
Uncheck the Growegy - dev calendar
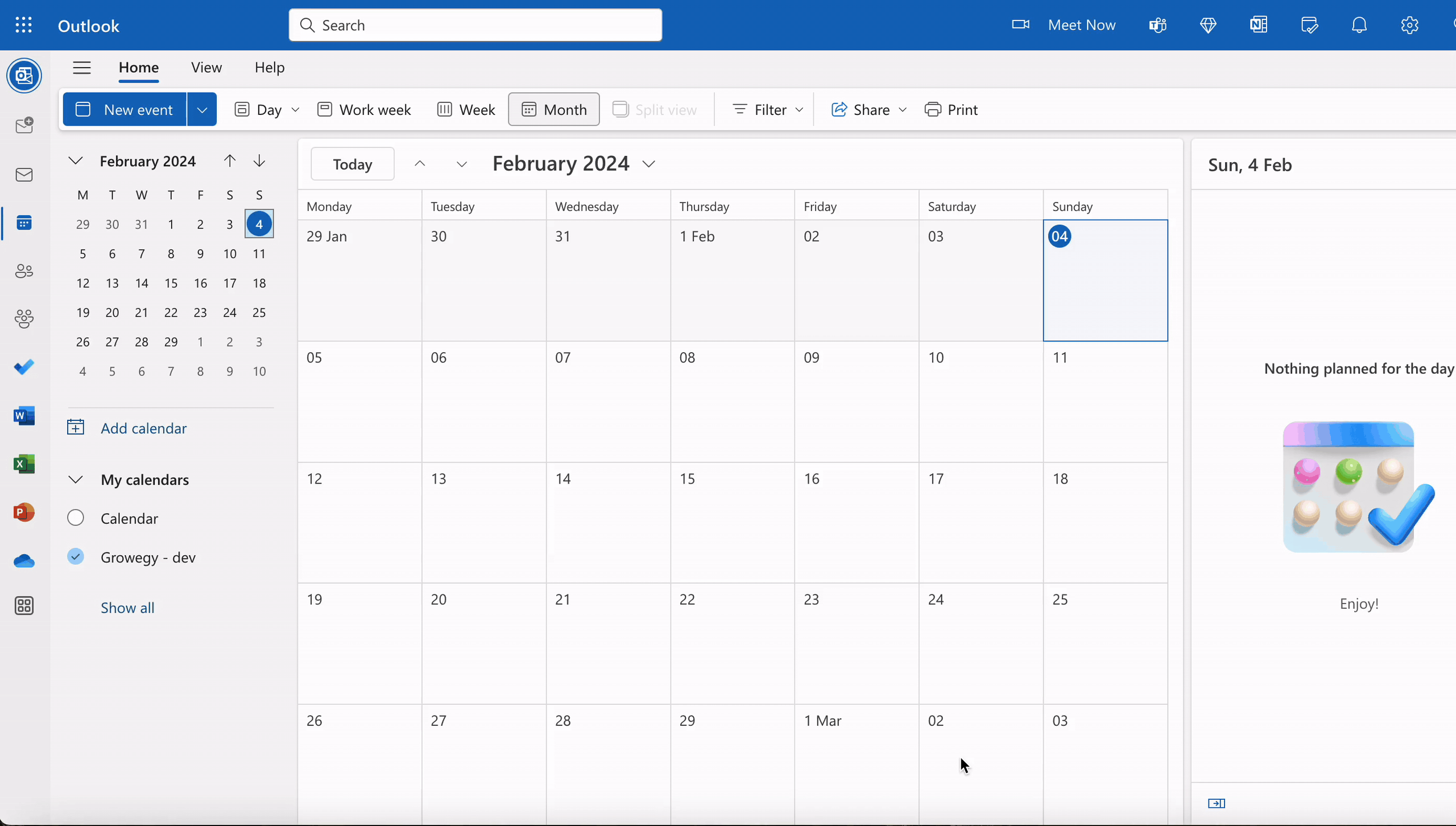pos(76,556)
